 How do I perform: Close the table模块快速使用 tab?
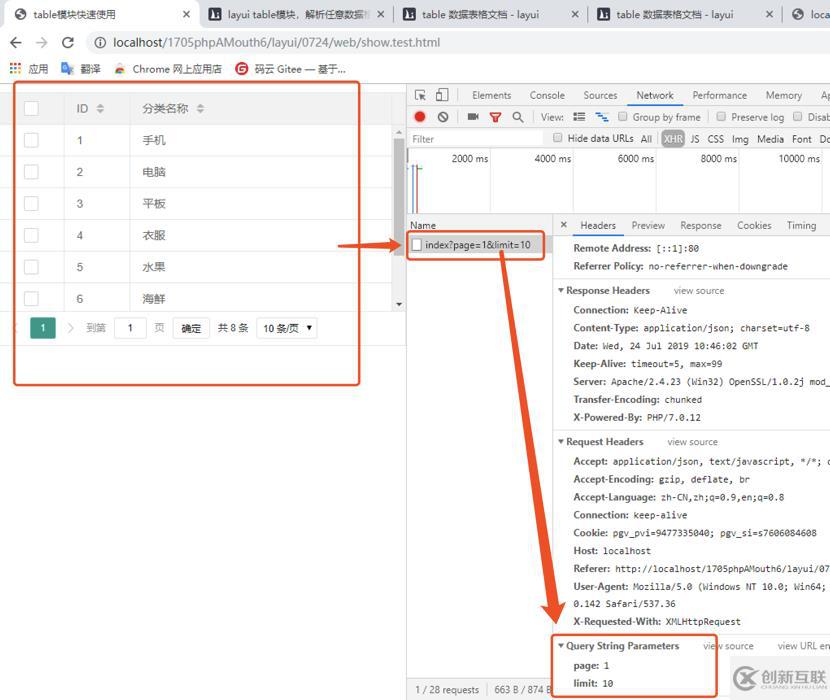(x=186, y=14)
